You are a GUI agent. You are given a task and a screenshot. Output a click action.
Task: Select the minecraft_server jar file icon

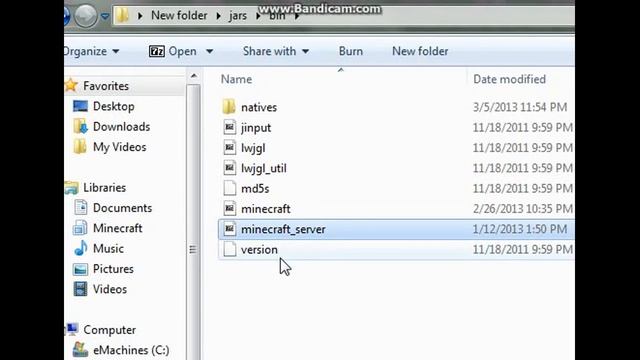[x=229, y=229]
